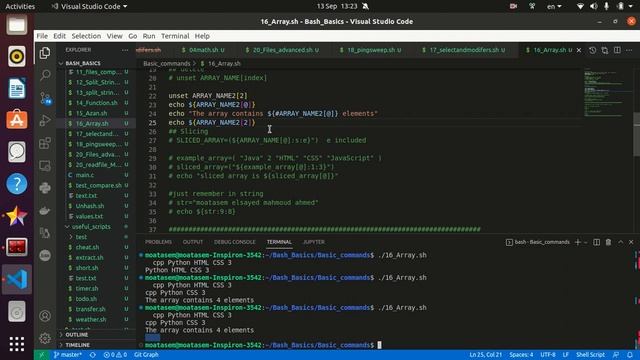Open Ubuntu Show Applications grid

(17, 344)
